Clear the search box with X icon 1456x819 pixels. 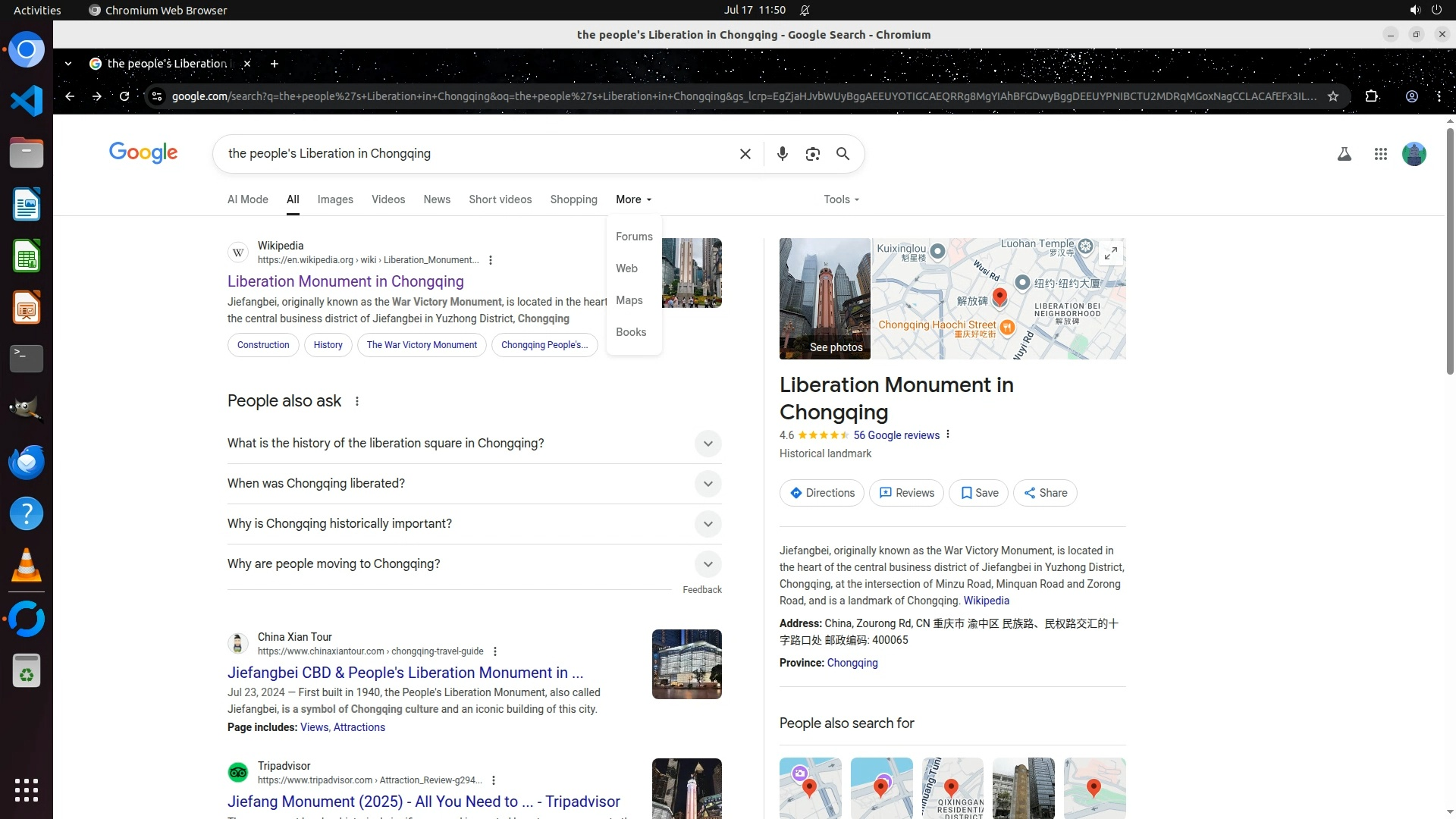tap(745, 154)
